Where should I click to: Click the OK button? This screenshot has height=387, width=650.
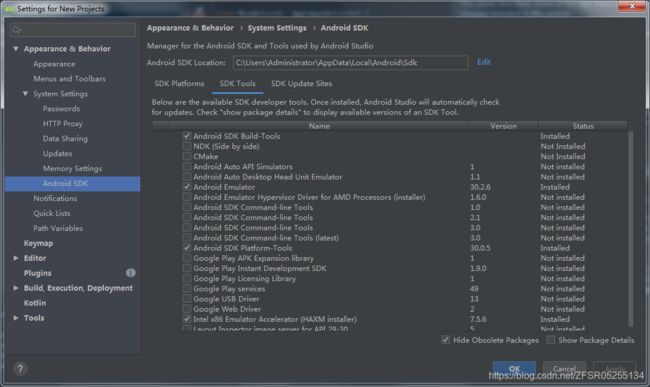tap(514, 368)
